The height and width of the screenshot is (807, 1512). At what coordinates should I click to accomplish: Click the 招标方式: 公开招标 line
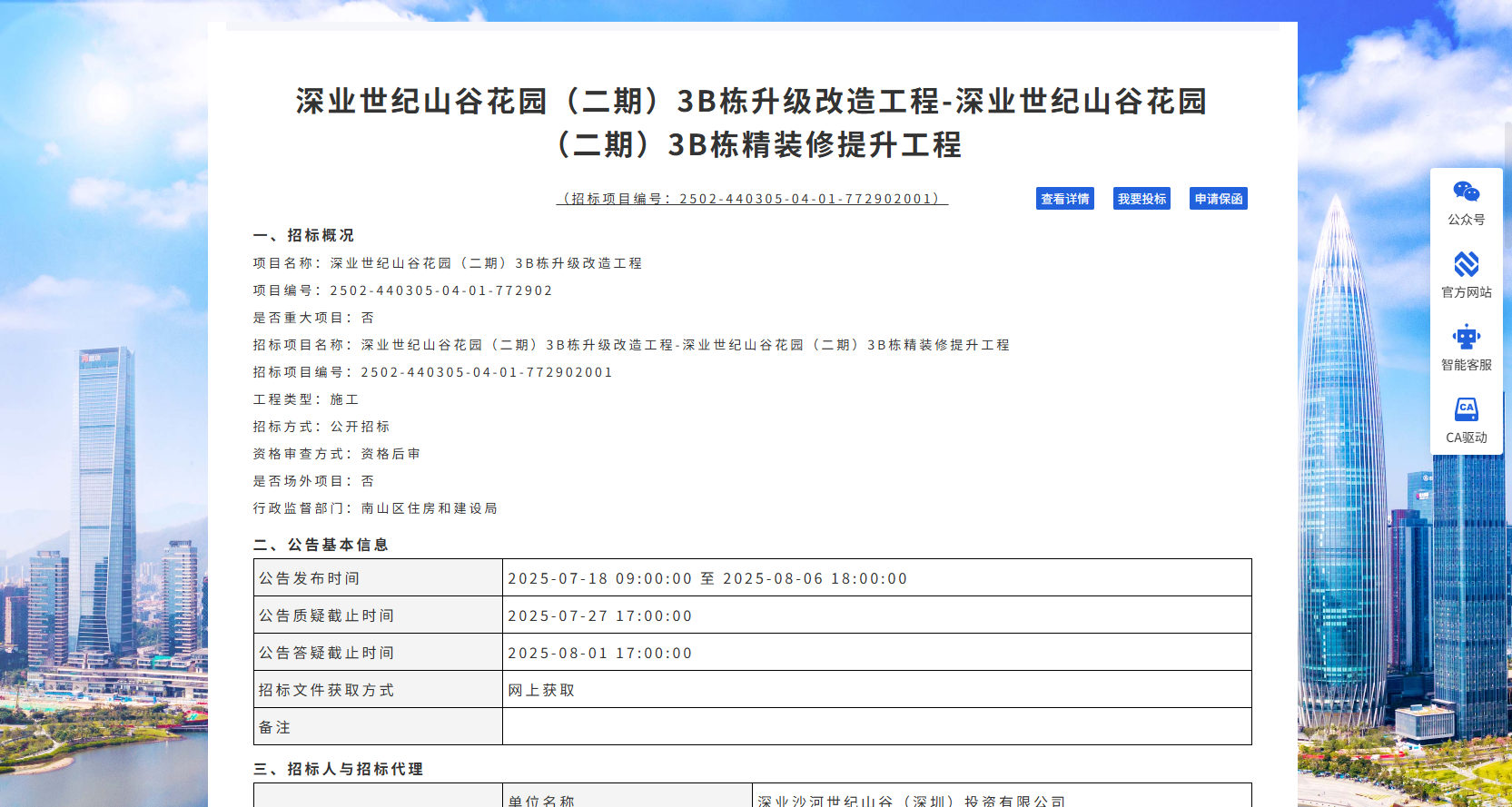[x=321, y=427]
